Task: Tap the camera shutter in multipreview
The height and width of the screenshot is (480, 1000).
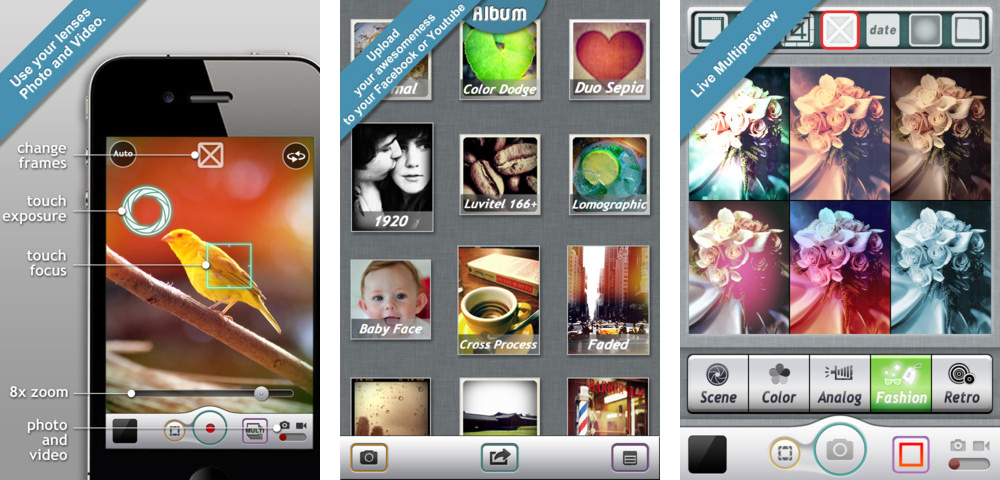Action: [839, 451]
